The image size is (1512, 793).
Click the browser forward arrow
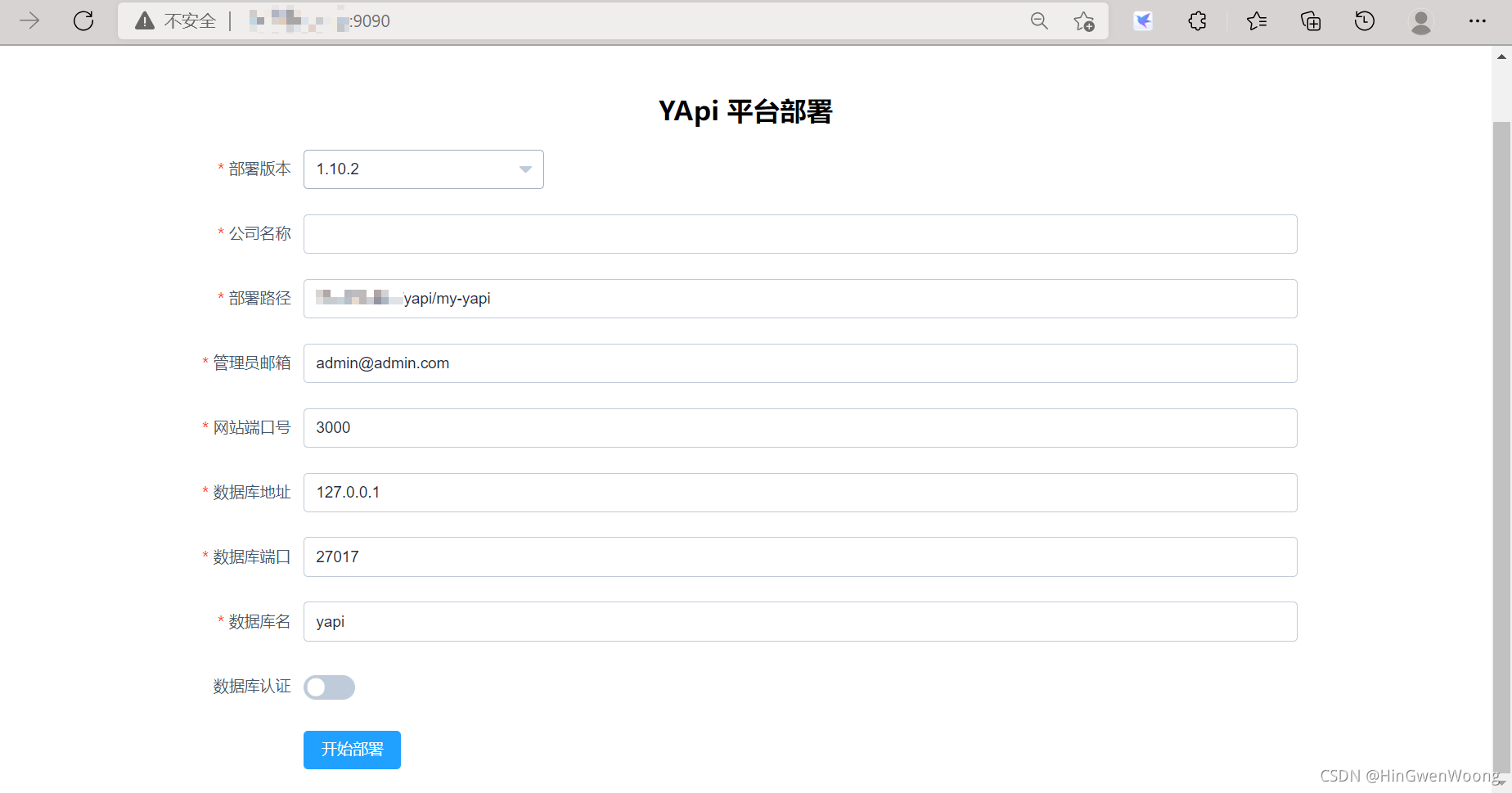coord(29,21)
